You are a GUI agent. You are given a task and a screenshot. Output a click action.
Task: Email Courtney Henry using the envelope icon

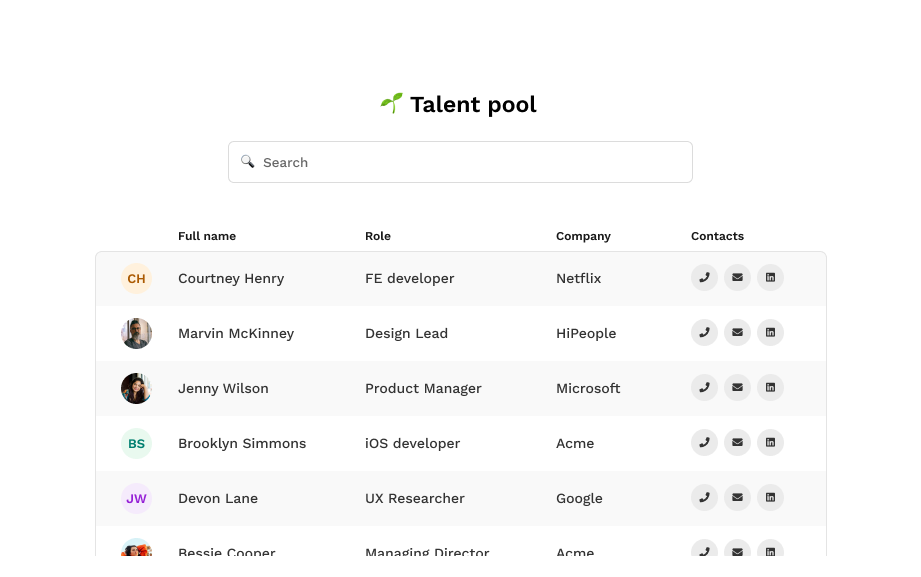pos(737,278)
